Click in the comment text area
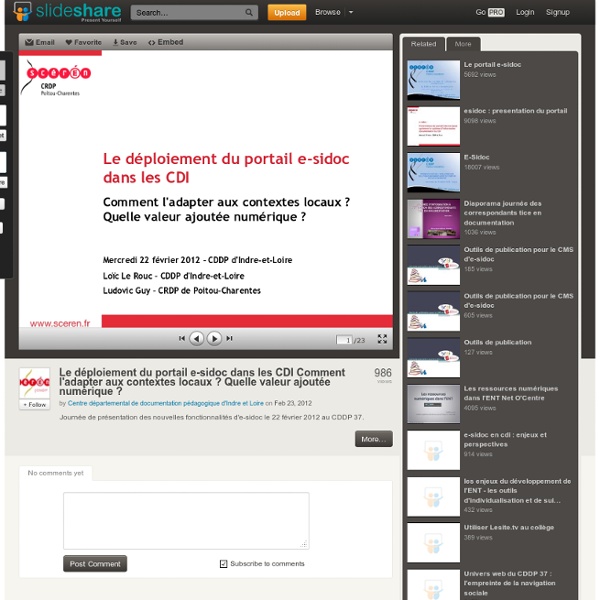The width and height of the screenshot is (600, 600). (186, 521)
